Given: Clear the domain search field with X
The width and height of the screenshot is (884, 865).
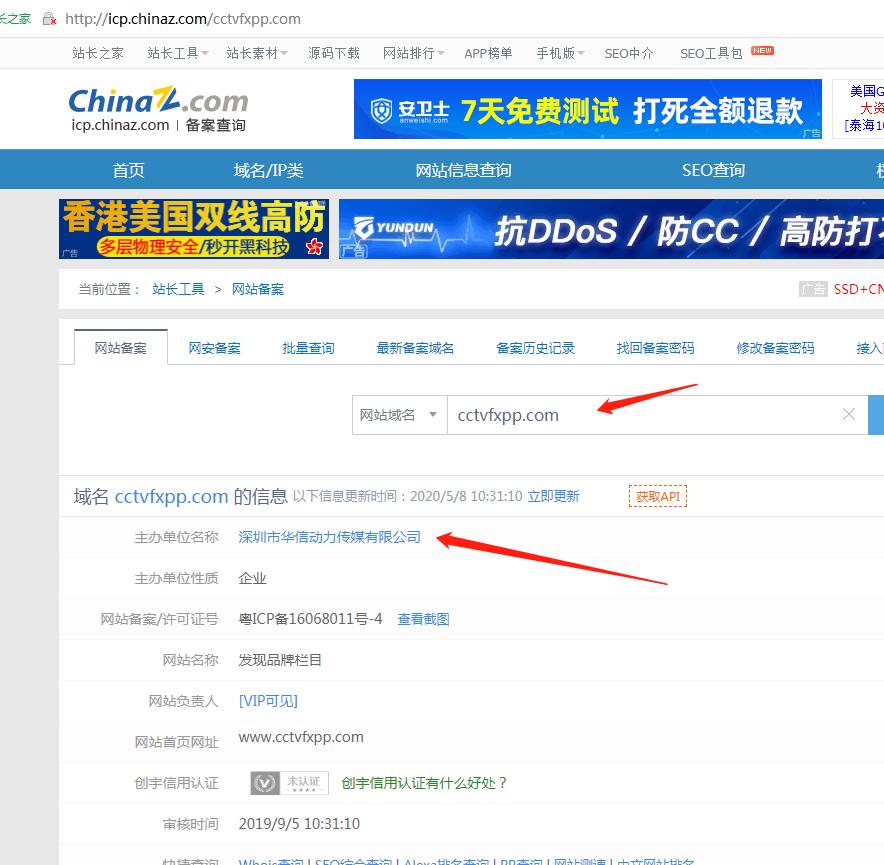Looking at the screenshot, I should coord(849,415).
